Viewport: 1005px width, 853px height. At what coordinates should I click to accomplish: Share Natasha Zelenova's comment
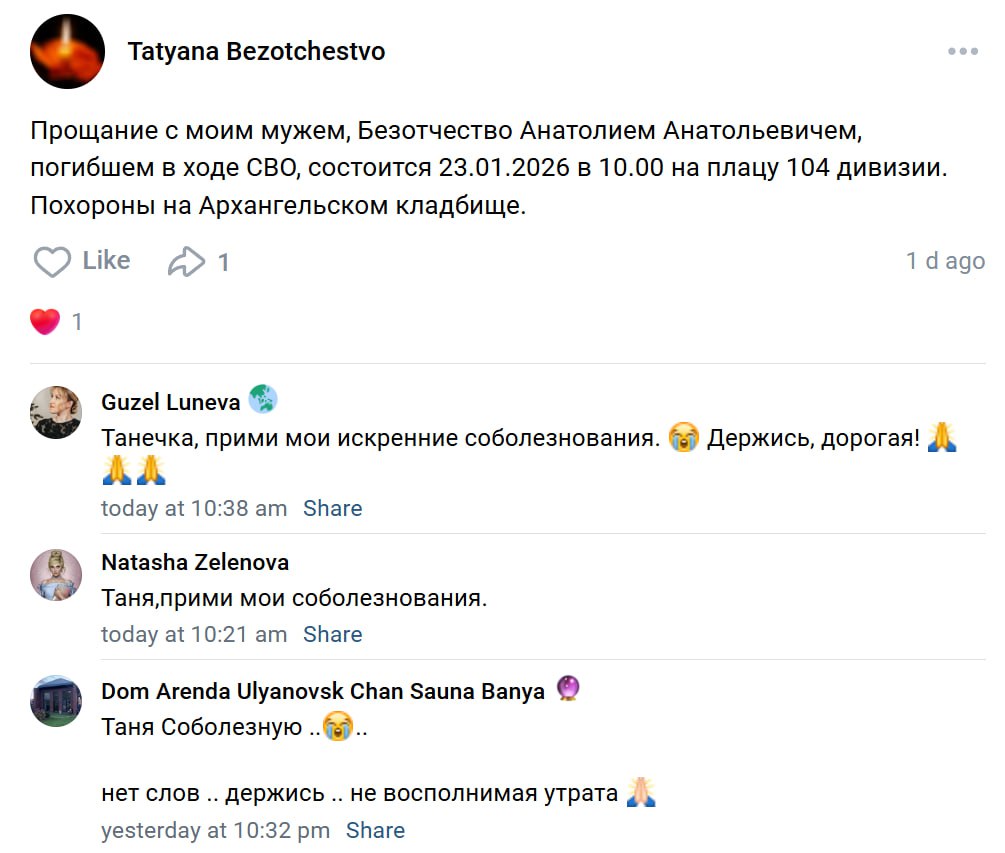click(x=333, y=634)
